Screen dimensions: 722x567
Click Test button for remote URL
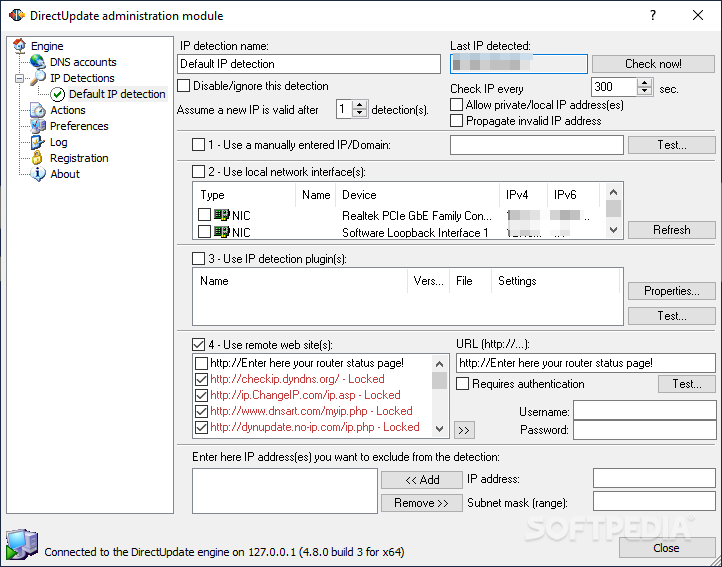point(687,384)
